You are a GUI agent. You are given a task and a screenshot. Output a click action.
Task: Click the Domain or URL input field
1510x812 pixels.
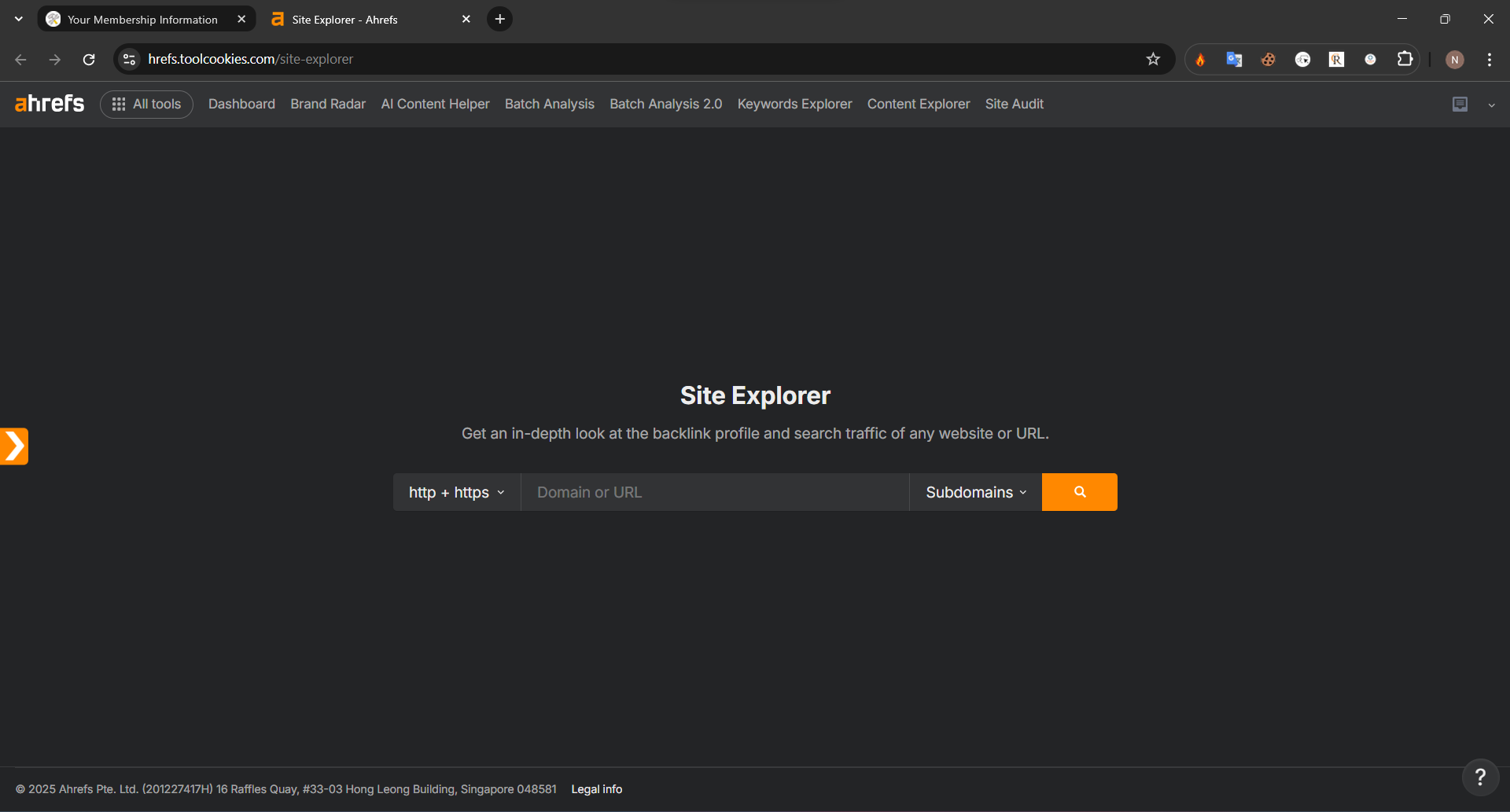click(715, 492)
